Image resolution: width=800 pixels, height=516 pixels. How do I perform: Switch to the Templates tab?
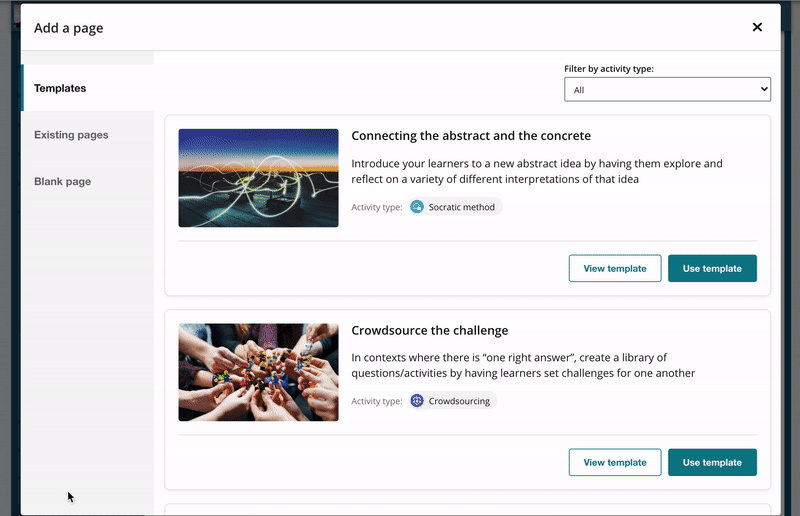click(x=60, y=88)
